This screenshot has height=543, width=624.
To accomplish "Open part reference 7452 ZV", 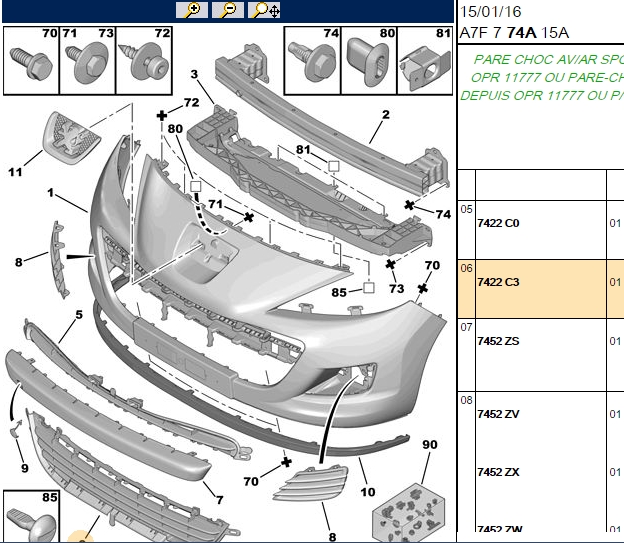I will coord(498,414).
